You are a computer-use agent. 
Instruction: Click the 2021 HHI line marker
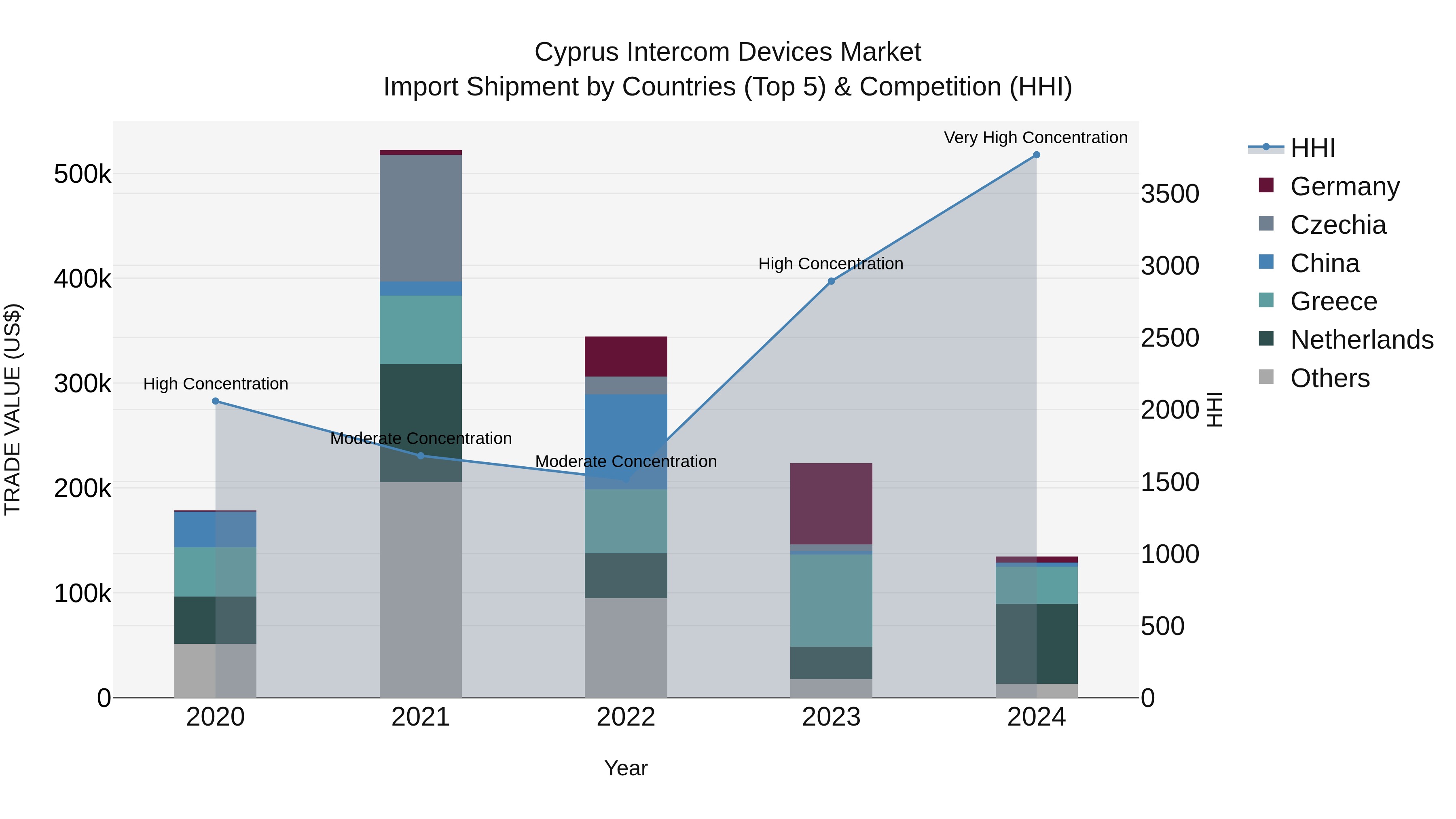(x=421, y=455)
